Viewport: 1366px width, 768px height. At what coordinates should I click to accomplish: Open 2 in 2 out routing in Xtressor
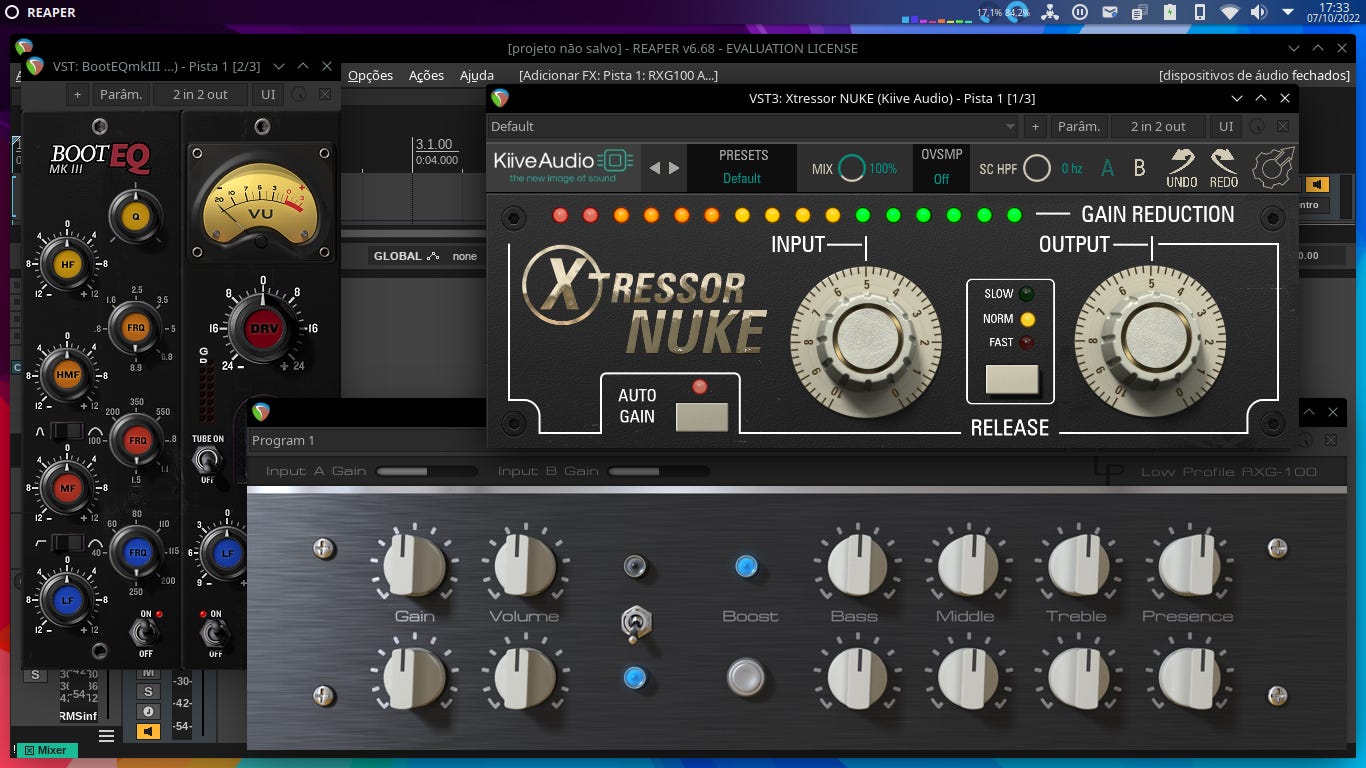1158,126
